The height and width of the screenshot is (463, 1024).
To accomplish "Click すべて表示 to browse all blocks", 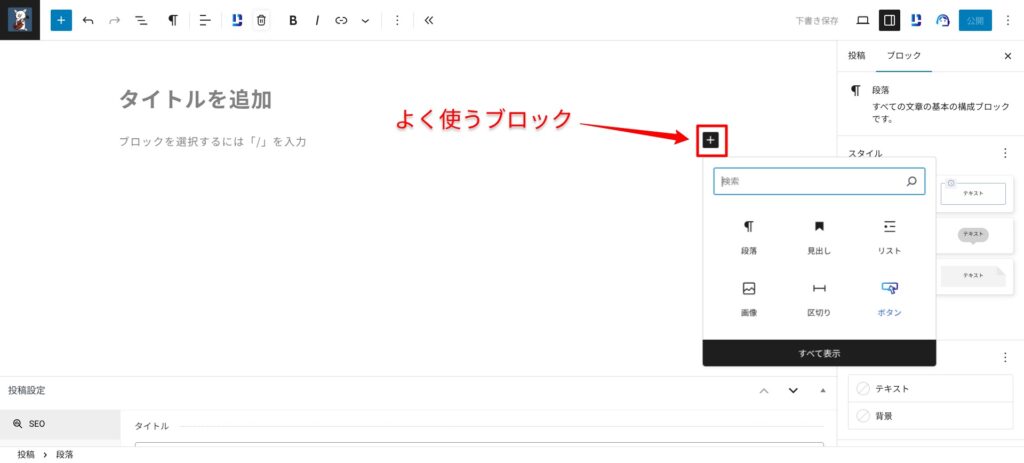I will point(819,353).
